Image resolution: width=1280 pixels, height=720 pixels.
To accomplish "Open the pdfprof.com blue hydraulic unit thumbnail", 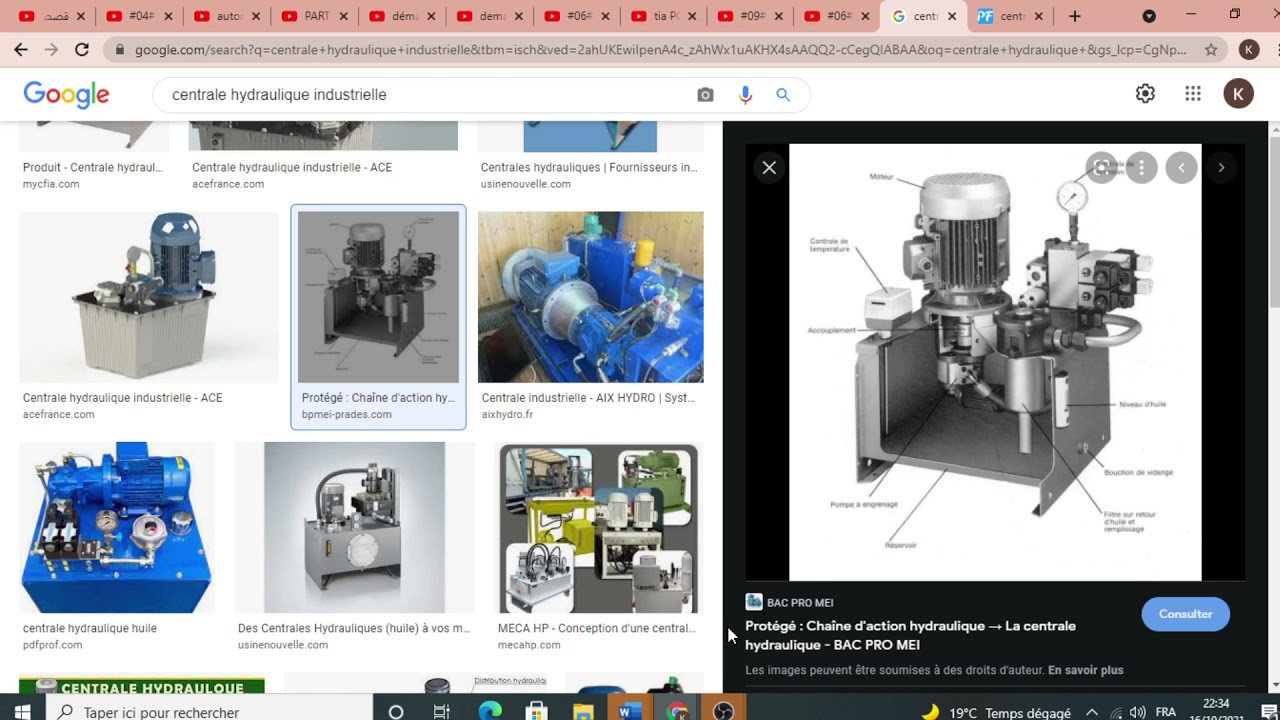I will [x=117, y=528].
